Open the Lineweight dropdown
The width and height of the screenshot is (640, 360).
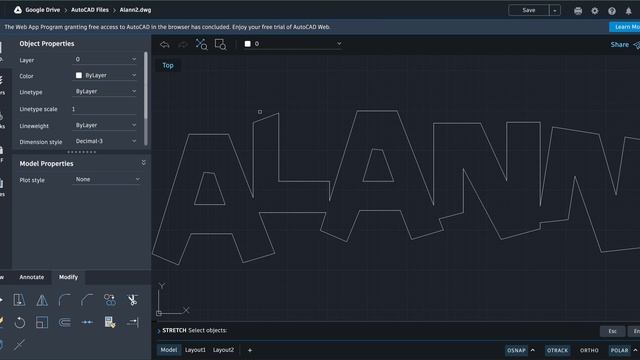[x=105, y=125]
